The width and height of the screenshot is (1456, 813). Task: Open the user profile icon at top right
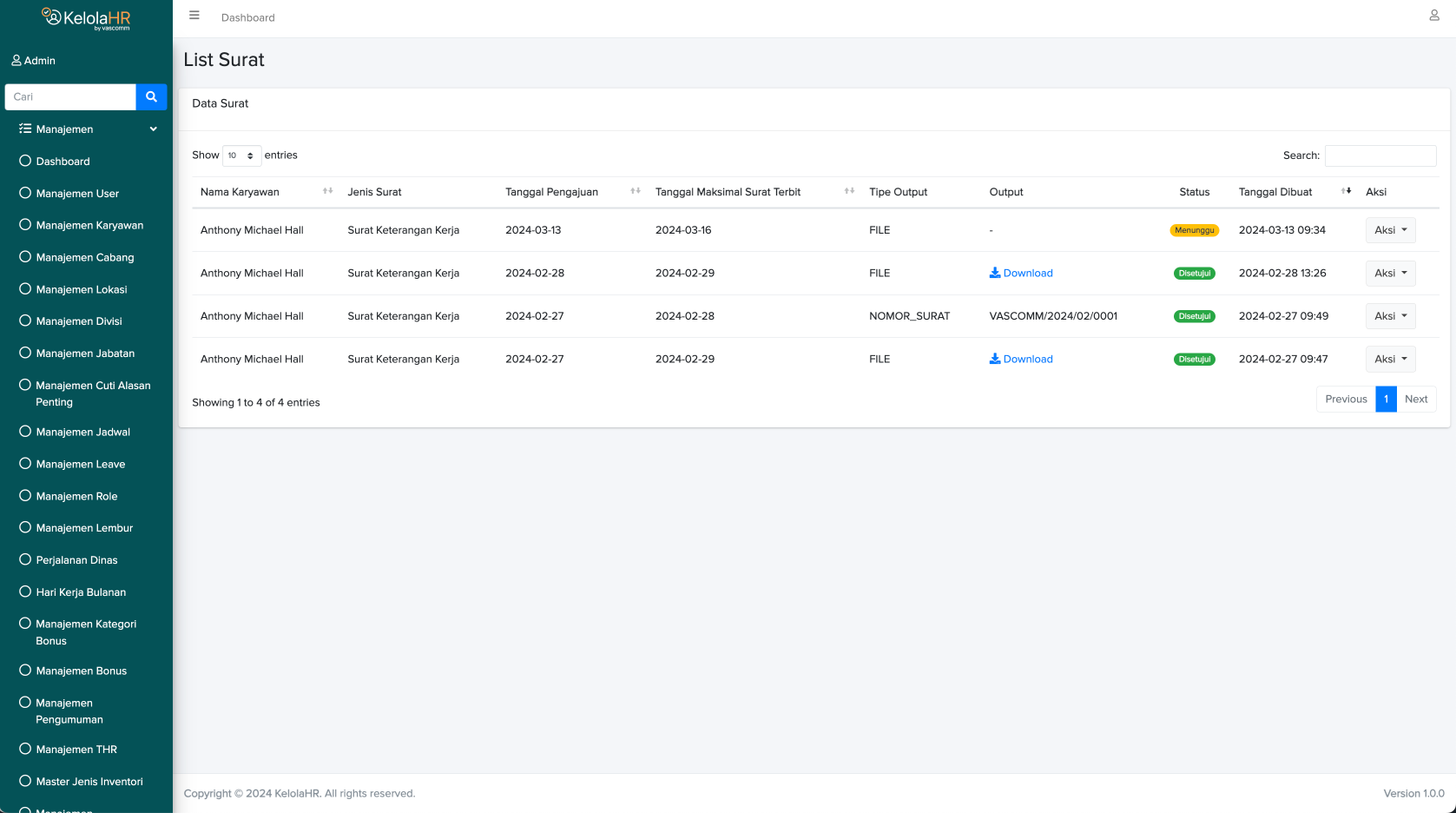(x=1433, y=16)
